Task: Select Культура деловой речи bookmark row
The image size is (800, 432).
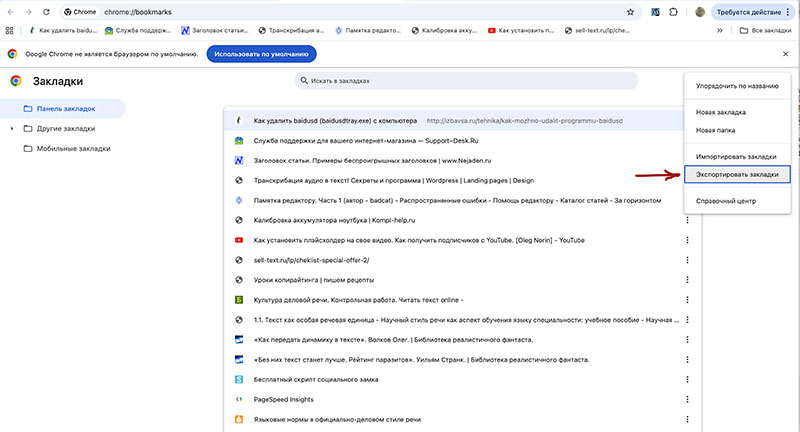Action: coord(462,300)
